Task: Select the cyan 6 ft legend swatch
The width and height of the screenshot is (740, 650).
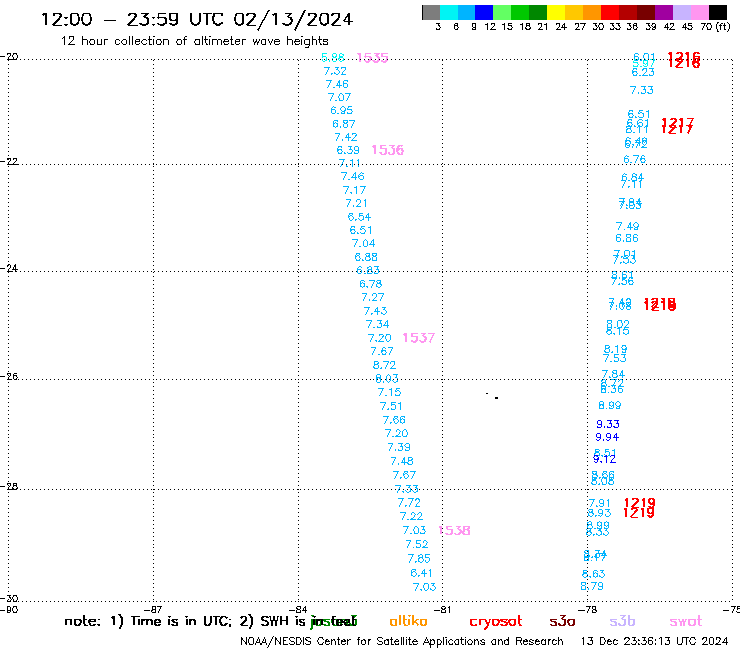Action: pos(449,12)
